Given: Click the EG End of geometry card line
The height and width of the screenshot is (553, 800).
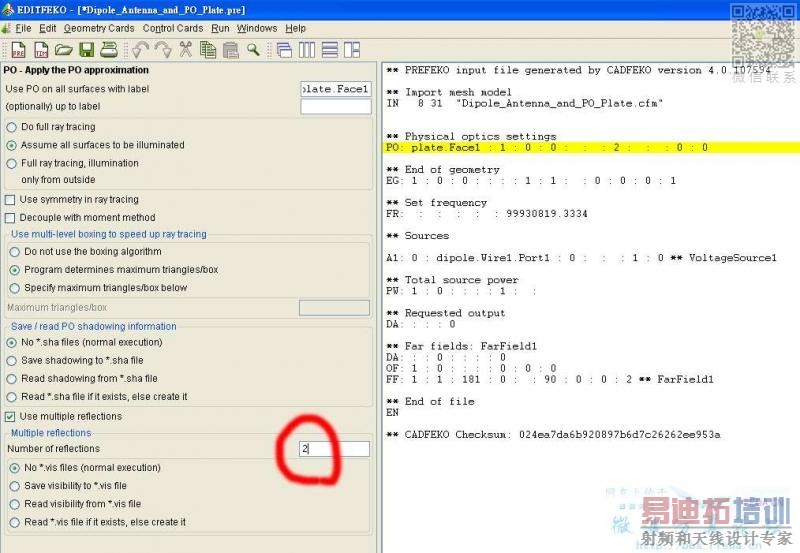Looking at the screenshot, I should click(531, 181).
